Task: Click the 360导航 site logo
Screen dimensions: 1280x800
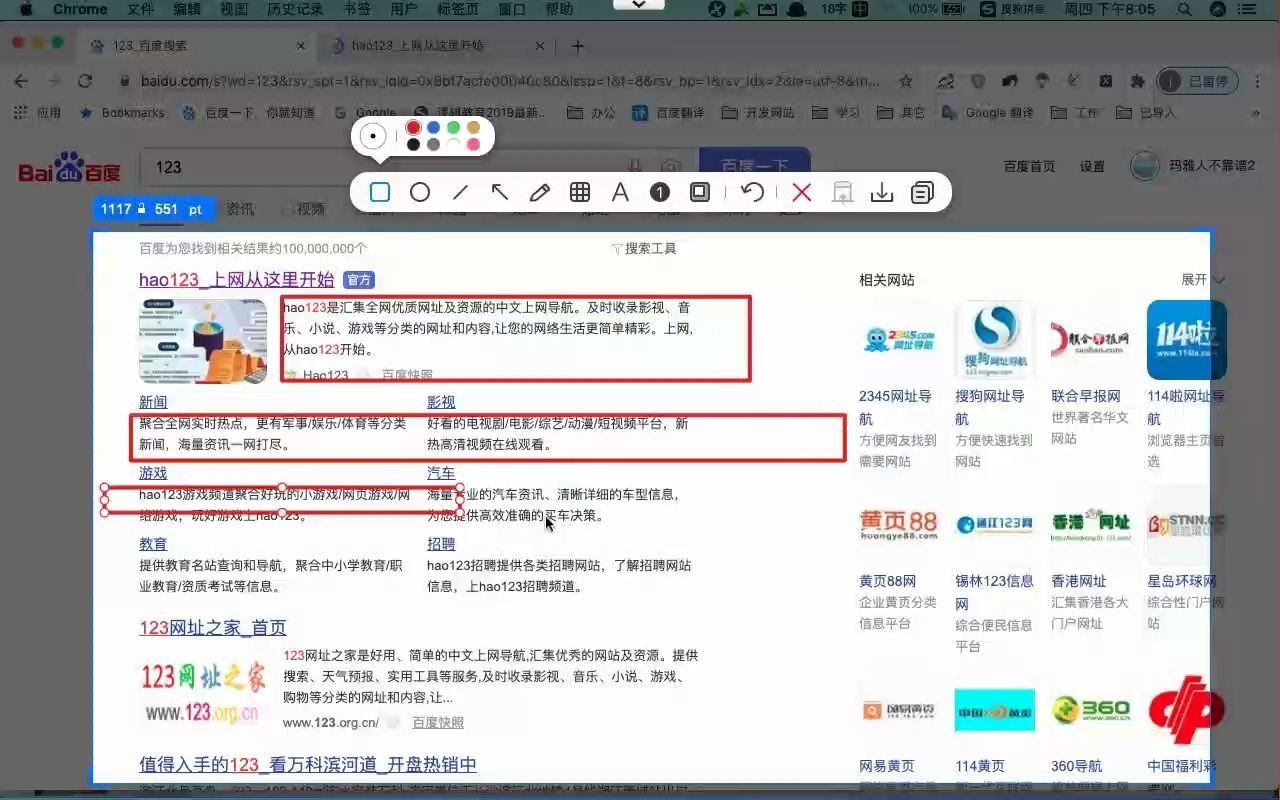Action: [1091, 710]
